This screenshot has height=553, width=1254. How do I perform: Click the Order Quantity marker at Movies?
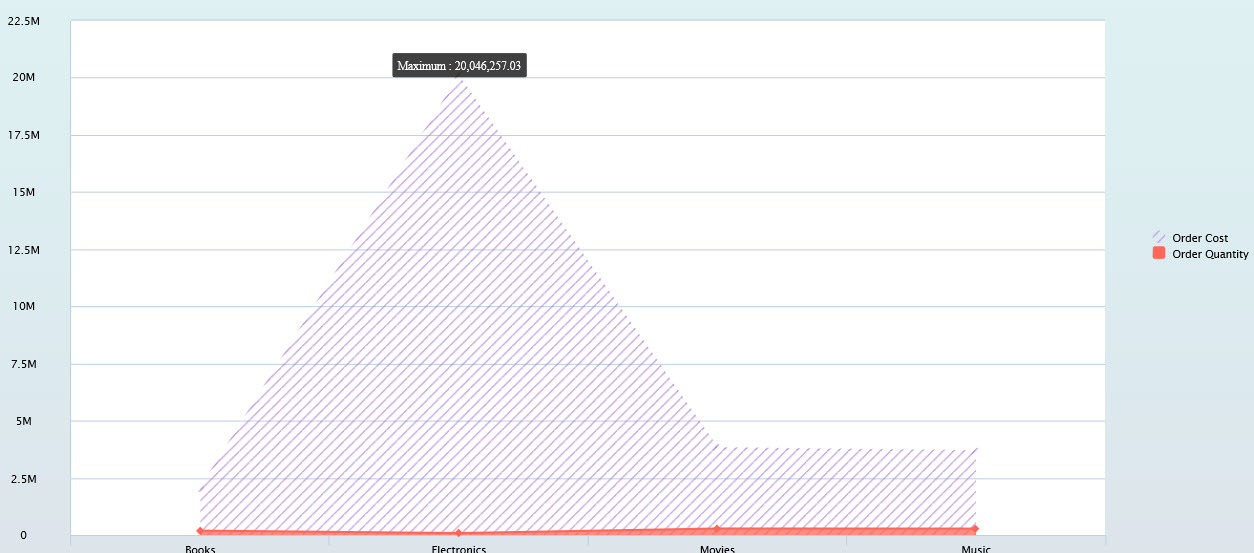click(717, 529)
